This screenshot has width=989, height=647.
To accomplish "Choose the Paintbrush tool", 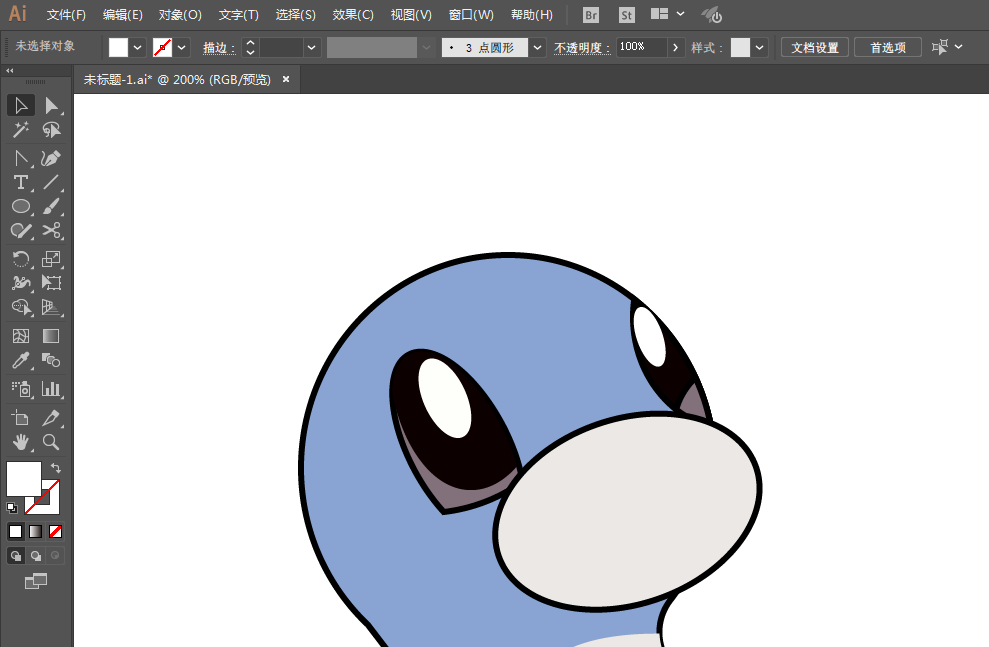I will tap(51, 206).
